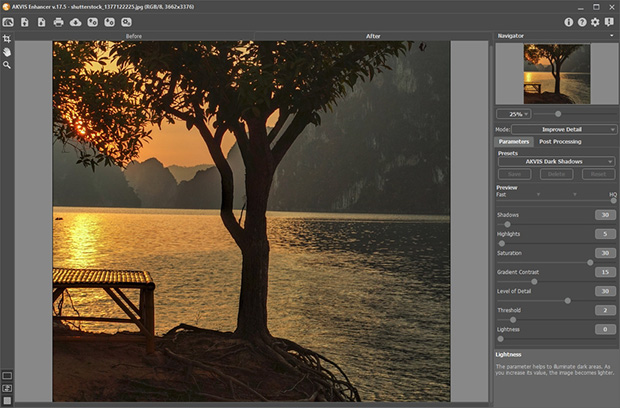The image size is (620, 408).
Task: Click the Print image icon
Action: point(58,22)
